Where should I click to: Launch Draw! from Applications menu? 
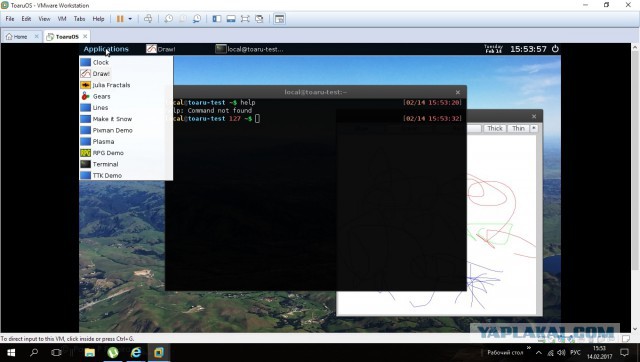(x=126, y=73)
